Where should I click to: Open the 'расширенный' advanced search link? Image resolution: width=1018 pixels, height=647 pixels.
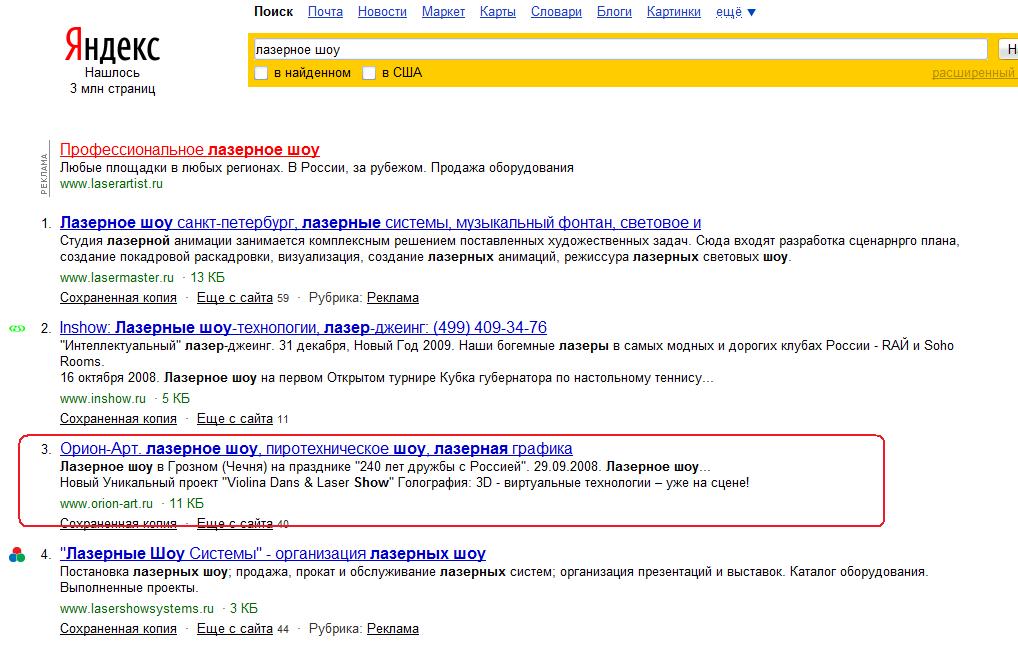tap(974, 73)
